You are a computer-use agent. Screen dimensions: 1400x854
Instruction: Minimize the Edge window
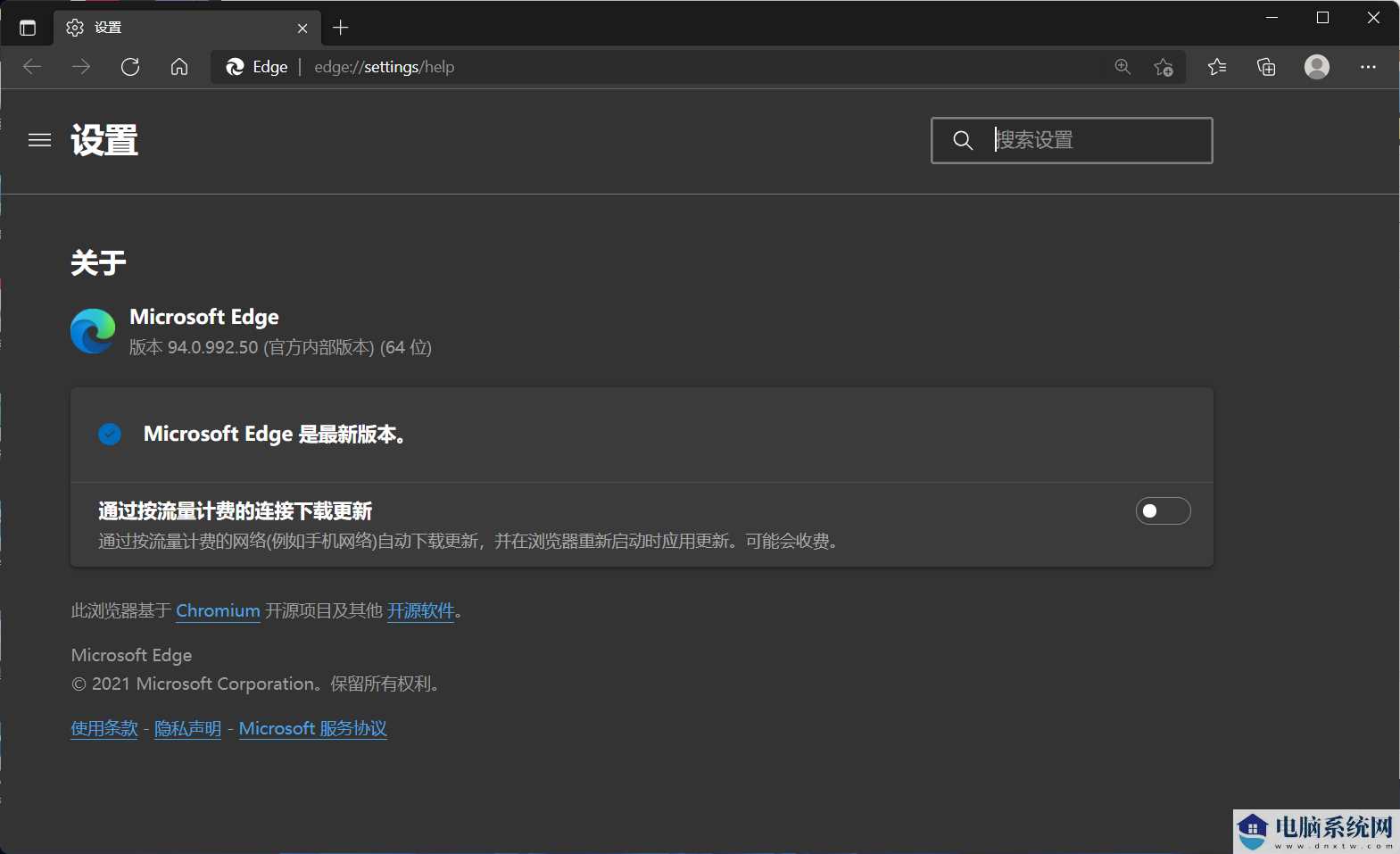pyautogui.click(x=1272, y=18)
